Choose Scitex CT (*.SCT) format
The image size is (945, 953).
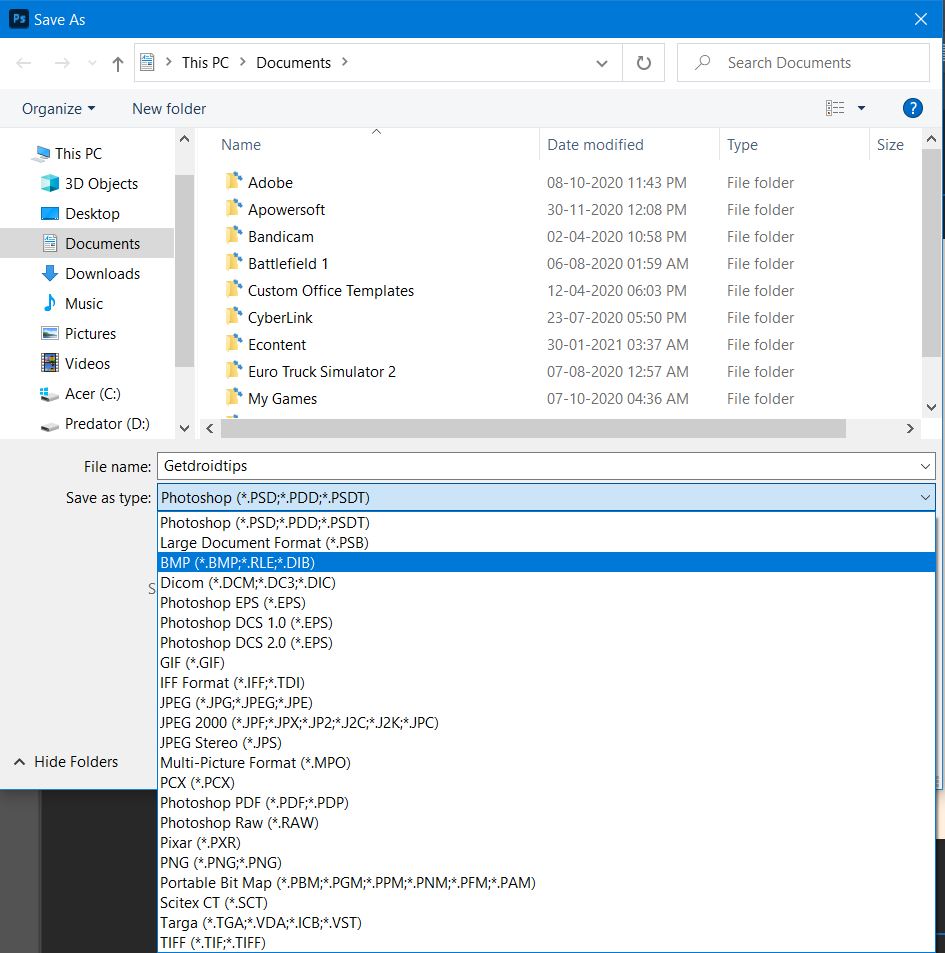pyautogui.click(x=546, y=903)
